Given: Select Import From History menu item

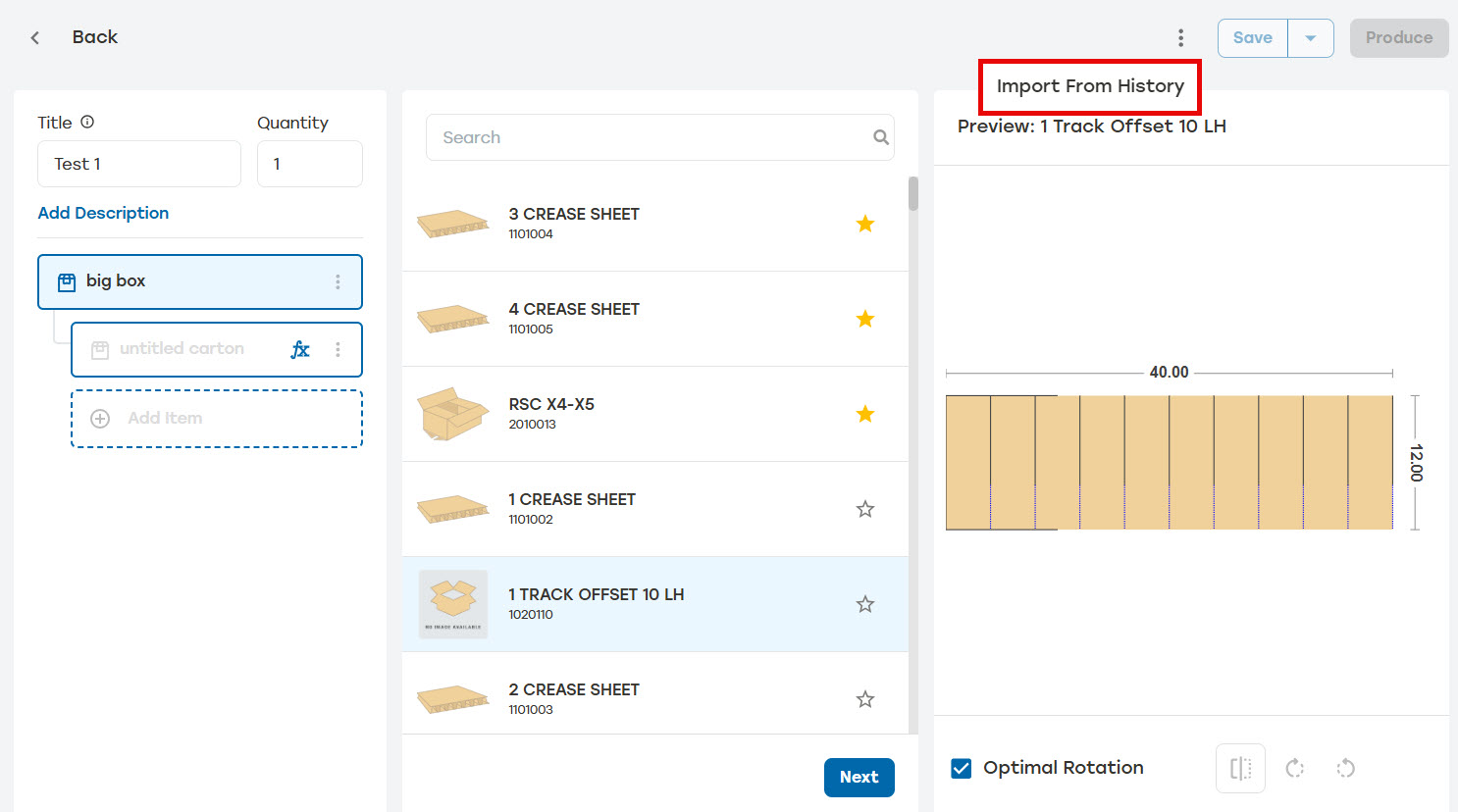Looking at the screenshot, I should click(1090, 86).
